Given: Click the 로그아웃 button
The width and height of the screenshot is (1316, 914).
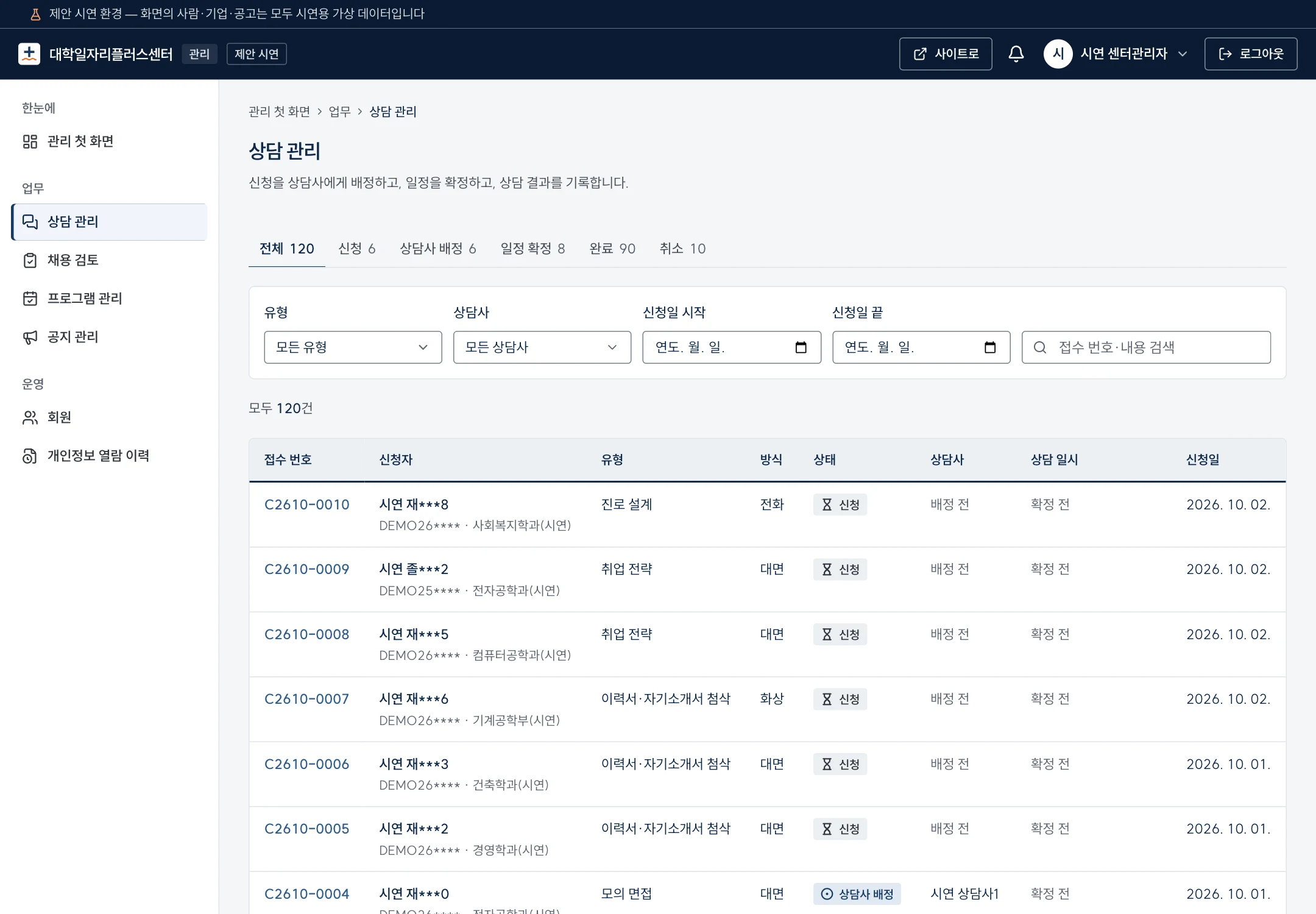Looking at the screenshot, I should (x=1251, y=54).
